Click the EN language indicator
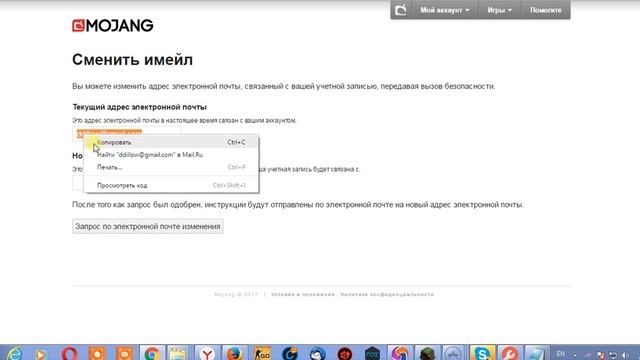The image size is (640, 360). 561,353
